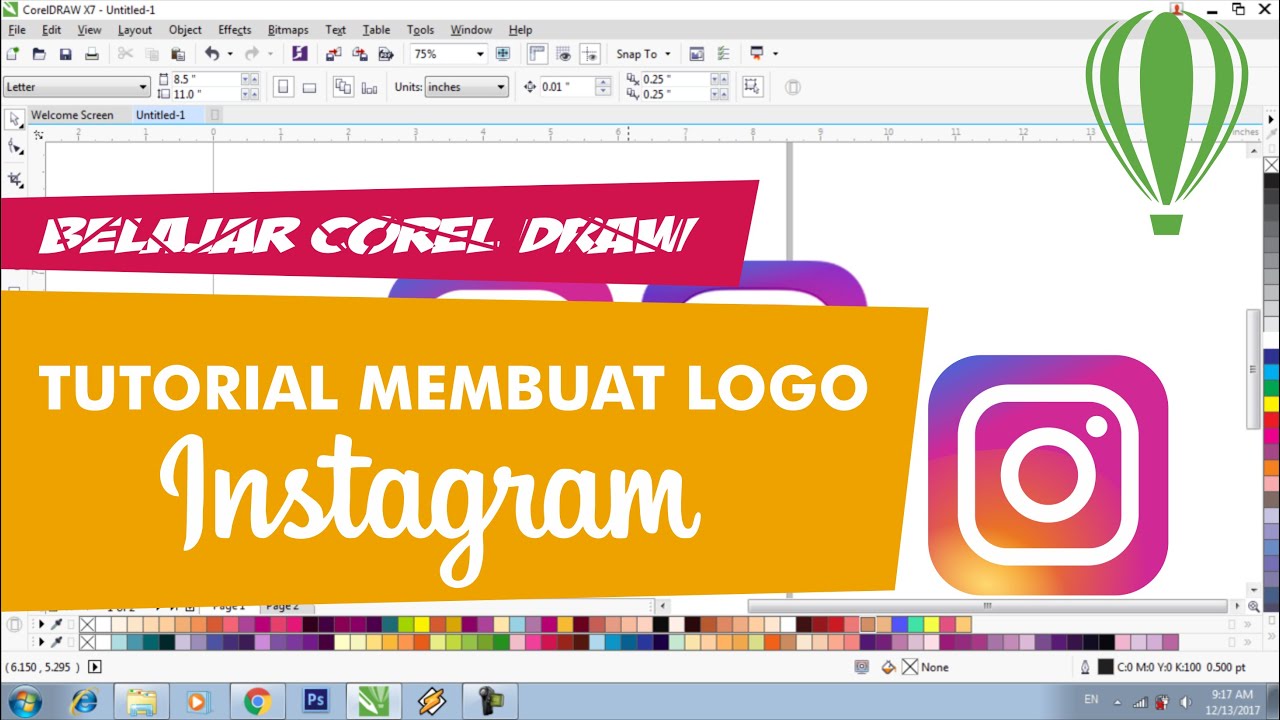Undo the last action
Screen dimensions: 1280x720
(212, 54)
